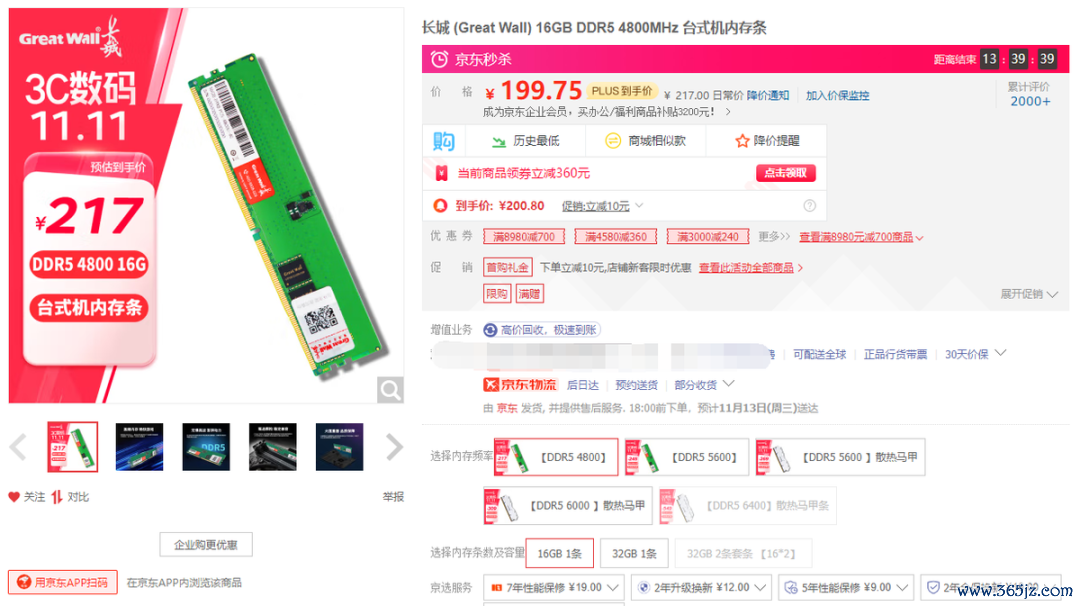
Task: Select the 32GB 1条 capacity option
Action: 634,553
